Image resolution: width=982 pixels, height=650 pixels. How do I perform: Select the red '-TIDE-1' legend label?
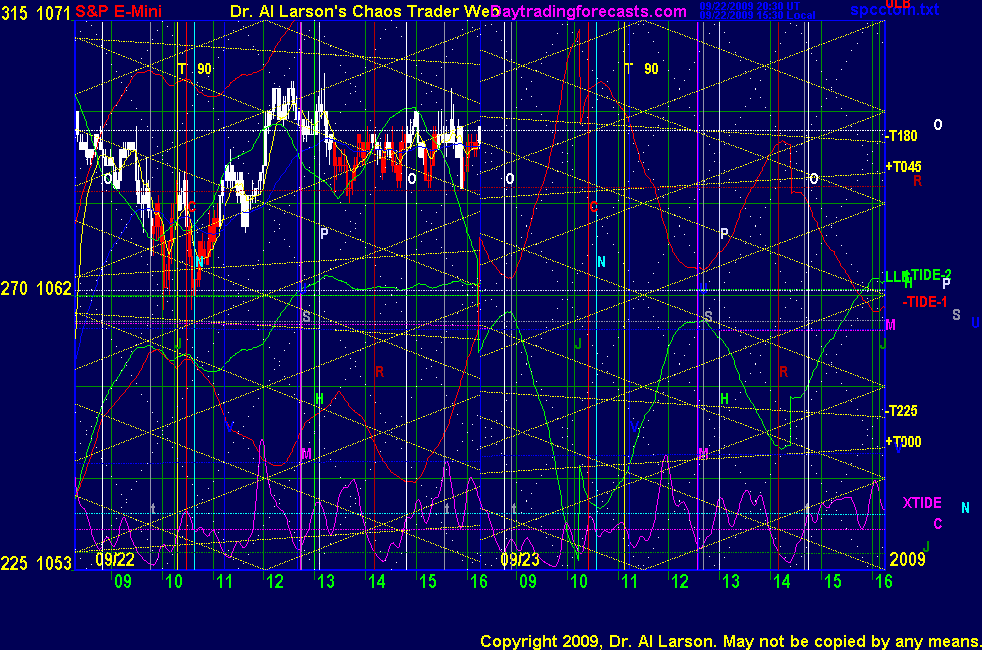pos(925,302)
